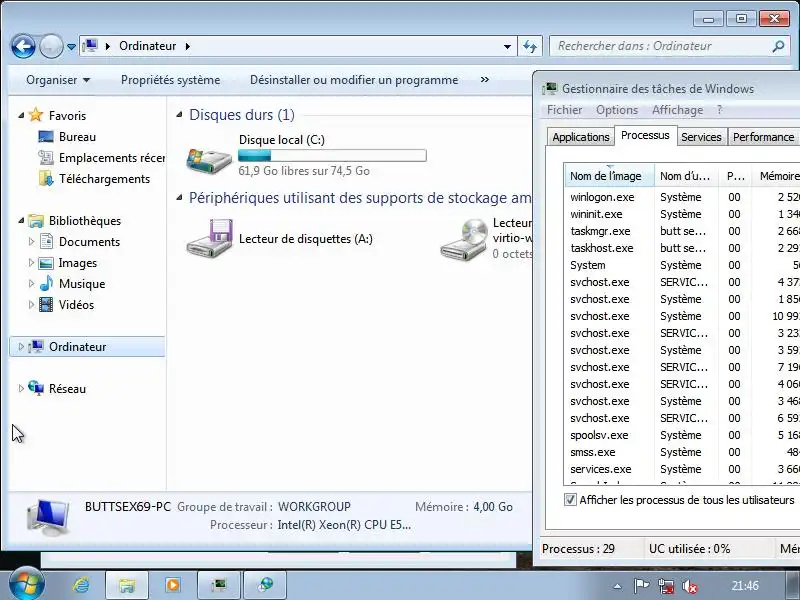Sort by Nom de l'image column header
The image size is (800, 600).
pos(609,176)
